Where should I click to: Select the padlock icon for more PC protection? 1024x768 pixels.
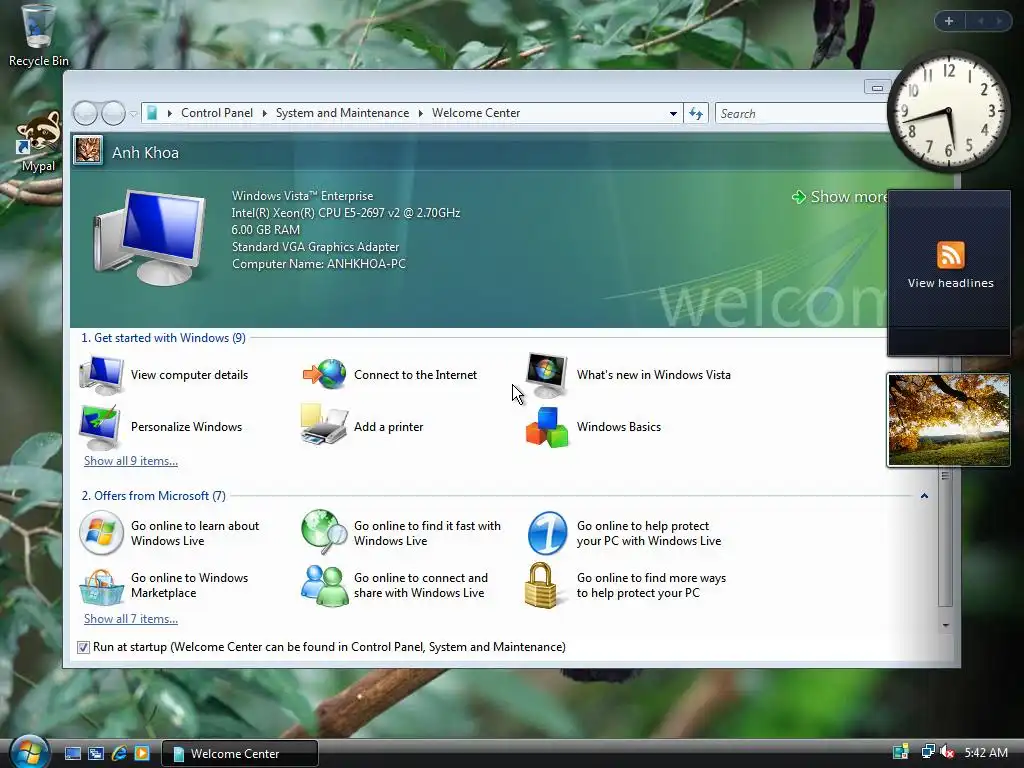(x=541, y=586)
